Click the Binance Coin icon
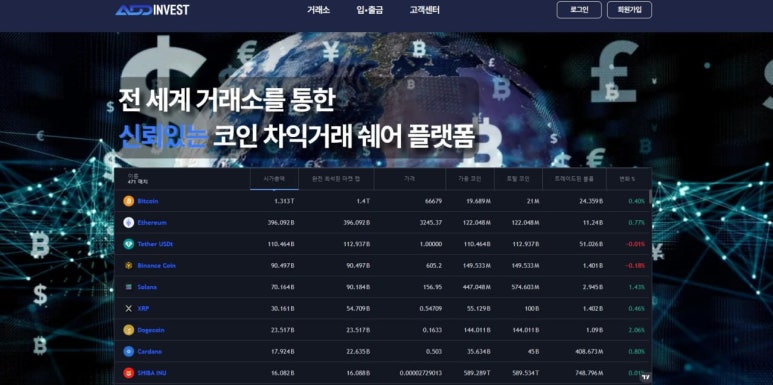This screenshot has height=385, width=773. pos(129,265)
